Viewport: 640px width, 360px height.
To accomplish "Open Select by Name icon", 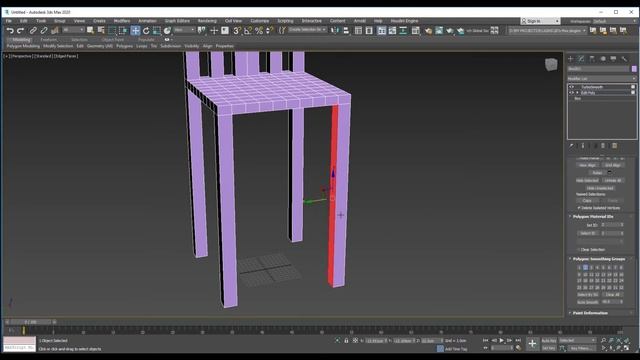I will pyautogui.click(x=101, y=31).
